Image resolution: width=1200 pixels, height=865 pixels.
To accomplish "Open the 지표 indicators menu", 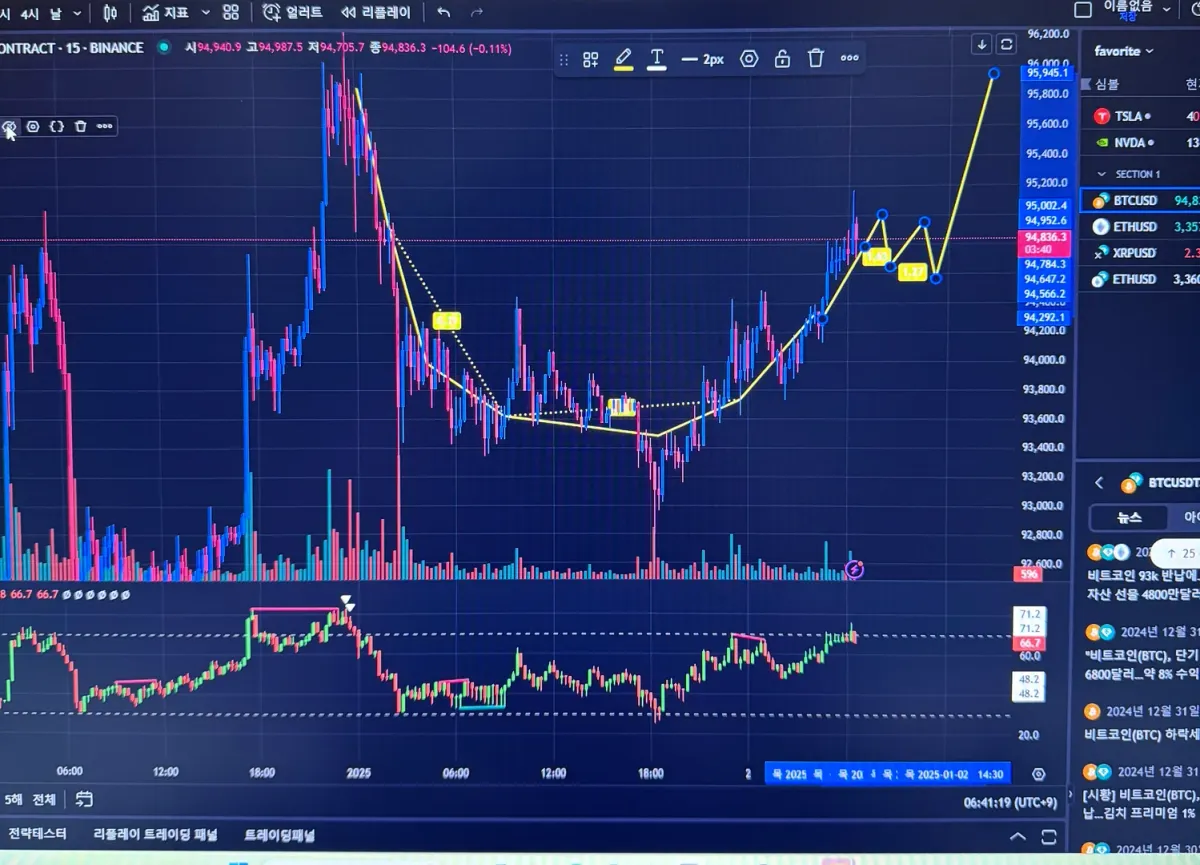I will pos(167,13).
